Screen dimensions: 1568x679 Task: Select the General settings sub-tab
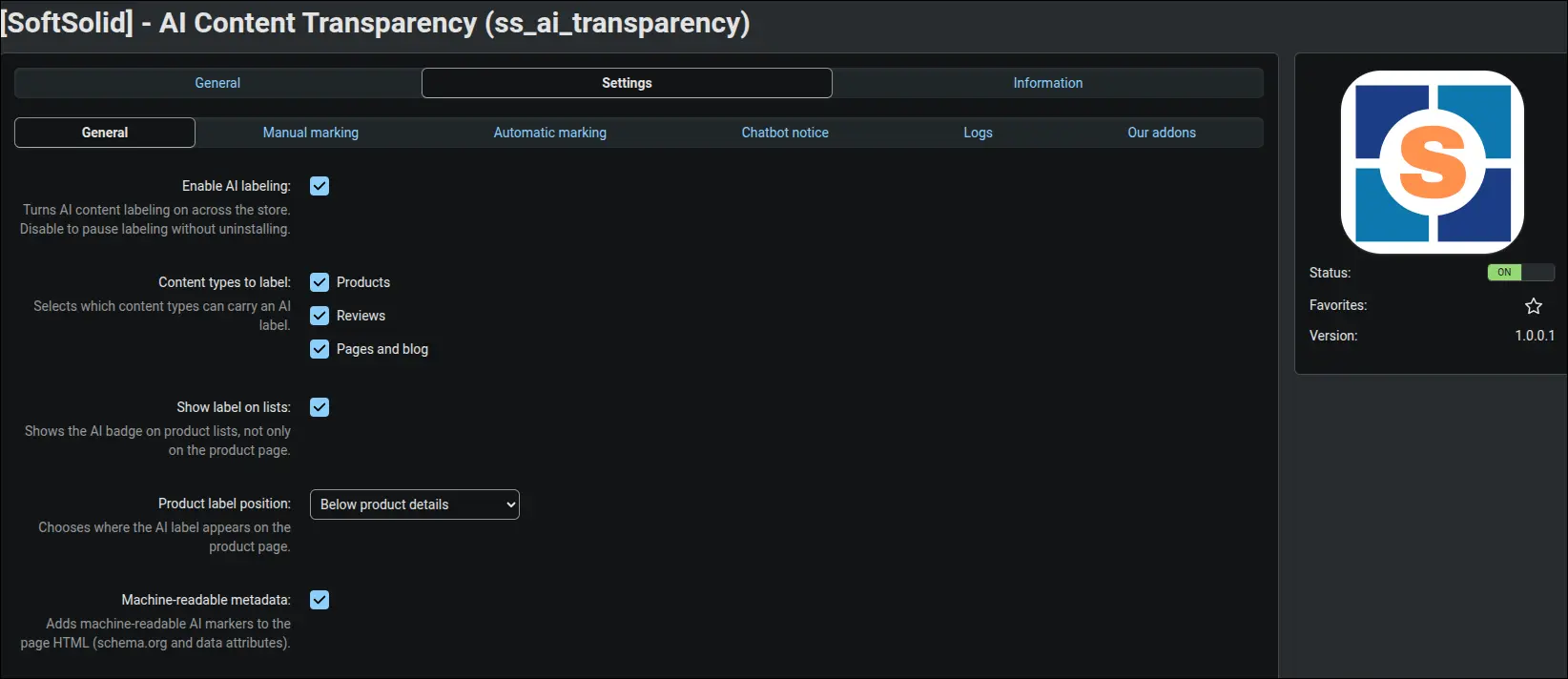coord(105,133)
